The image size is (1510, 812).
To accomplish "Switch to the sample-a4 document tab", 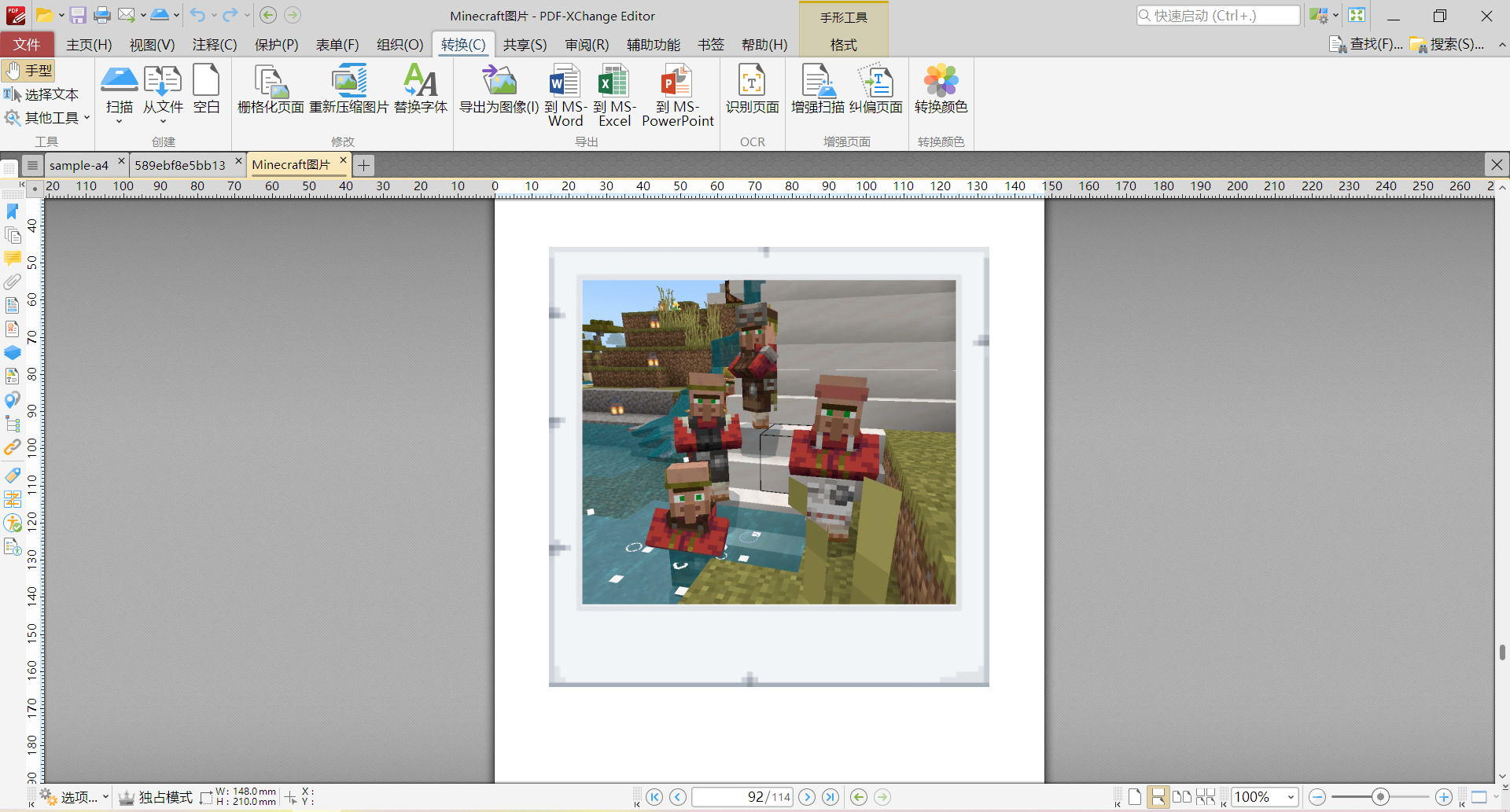I will [79, 165].
